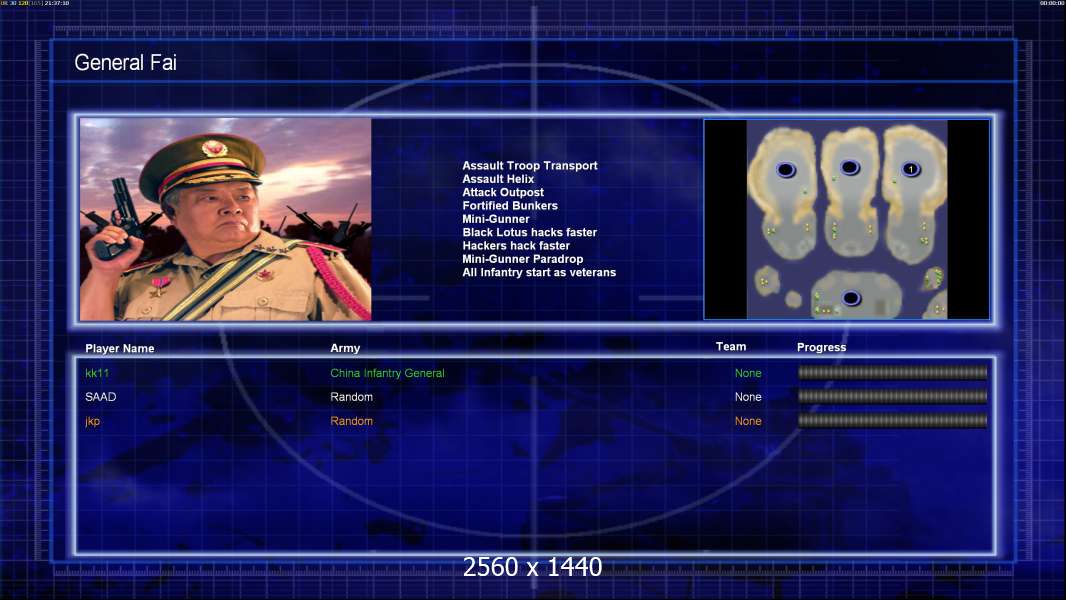
Task: Select start position marker numbered 1 on map
Action: click(x=911, y=169)
